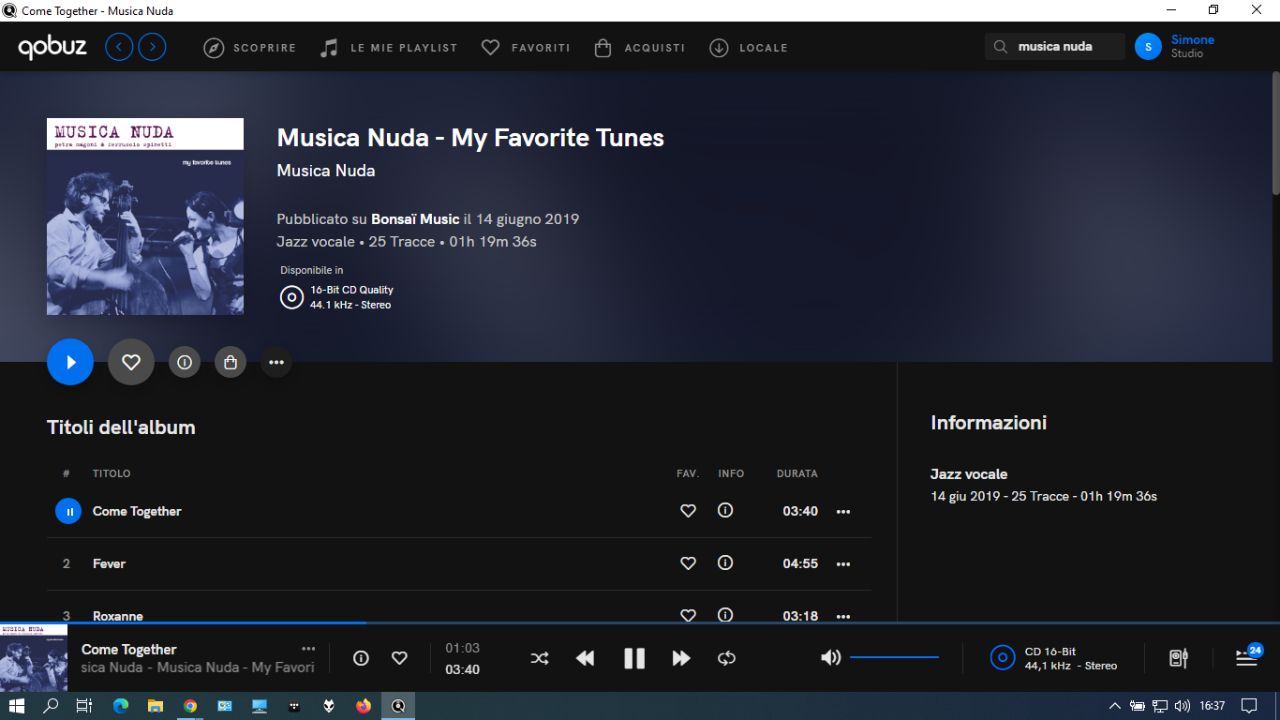
Task: Open the more options menu in the player bar
Action: [308, 649]
